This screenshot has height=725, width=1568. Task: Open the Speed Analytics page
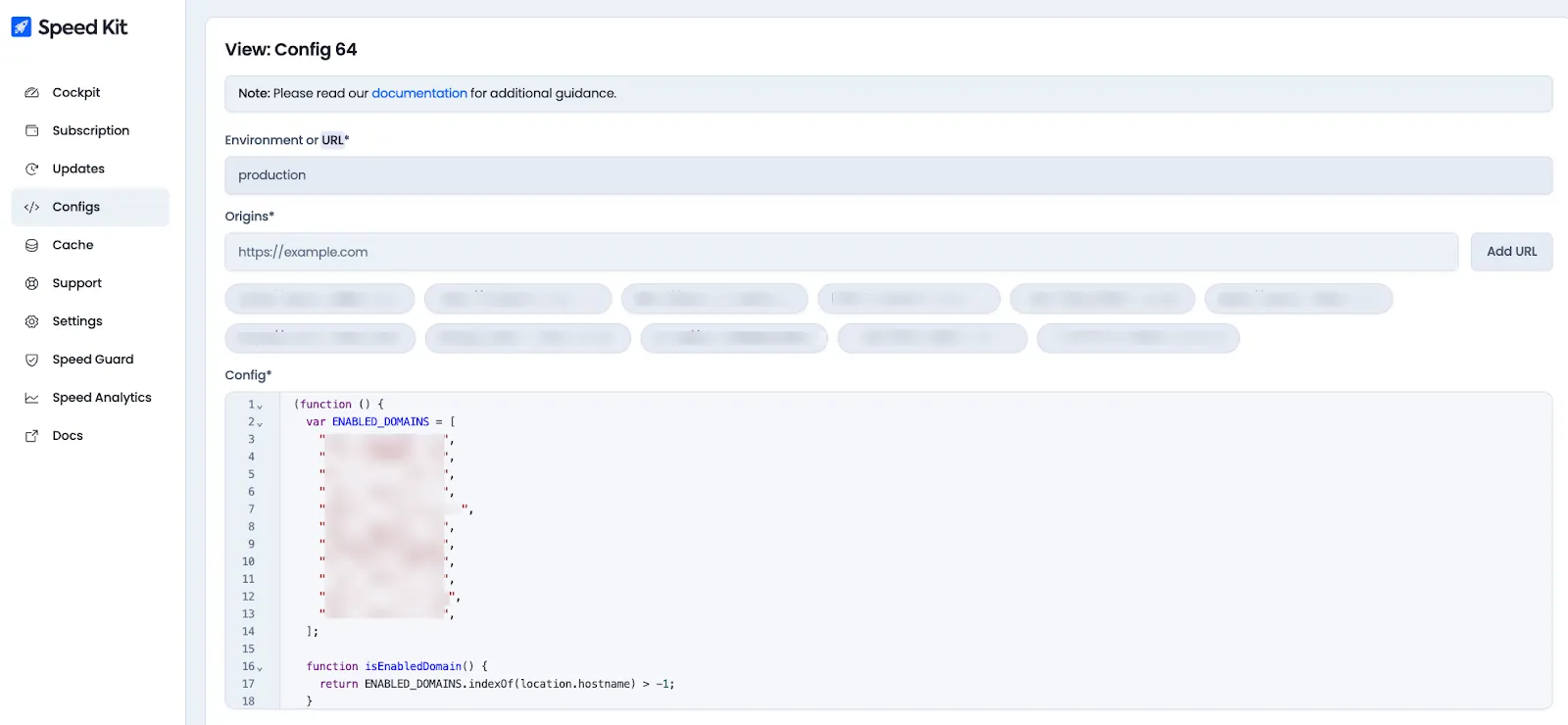[x=90, y=398]
